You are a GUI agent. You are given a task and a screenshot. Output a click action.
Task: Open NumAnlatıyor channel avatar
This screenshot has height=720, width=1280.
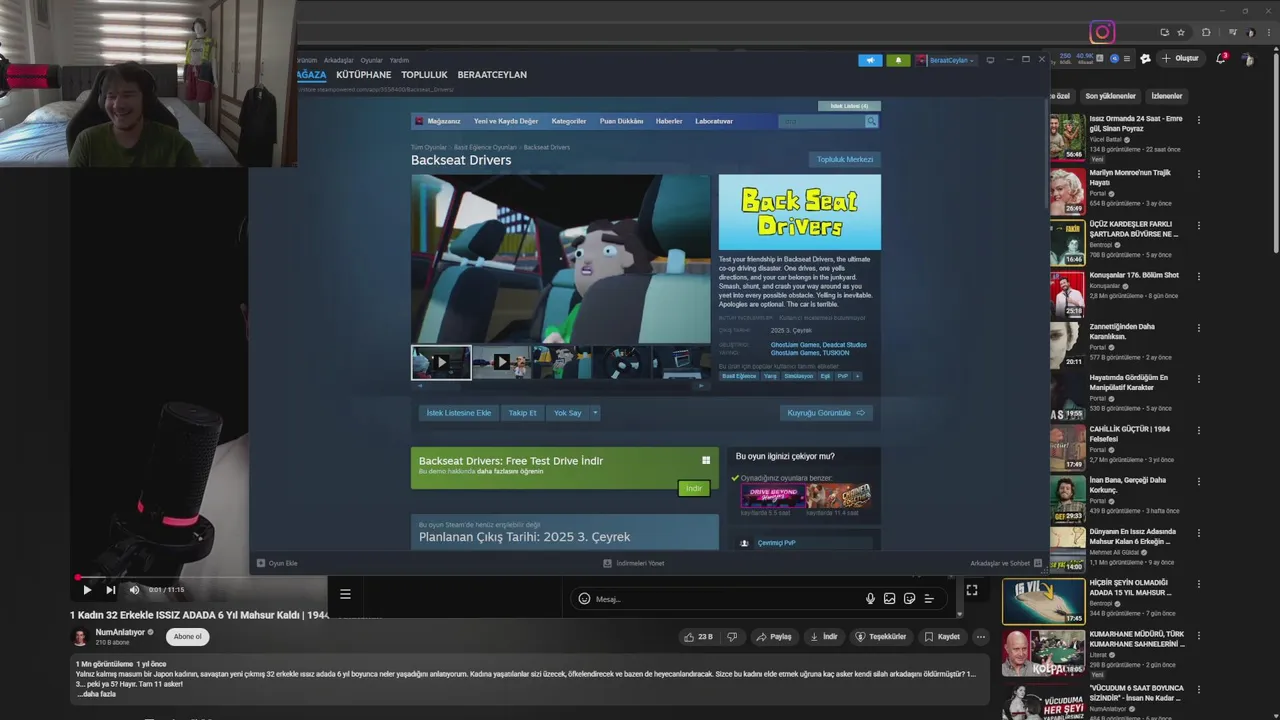[x=79, y=637]
